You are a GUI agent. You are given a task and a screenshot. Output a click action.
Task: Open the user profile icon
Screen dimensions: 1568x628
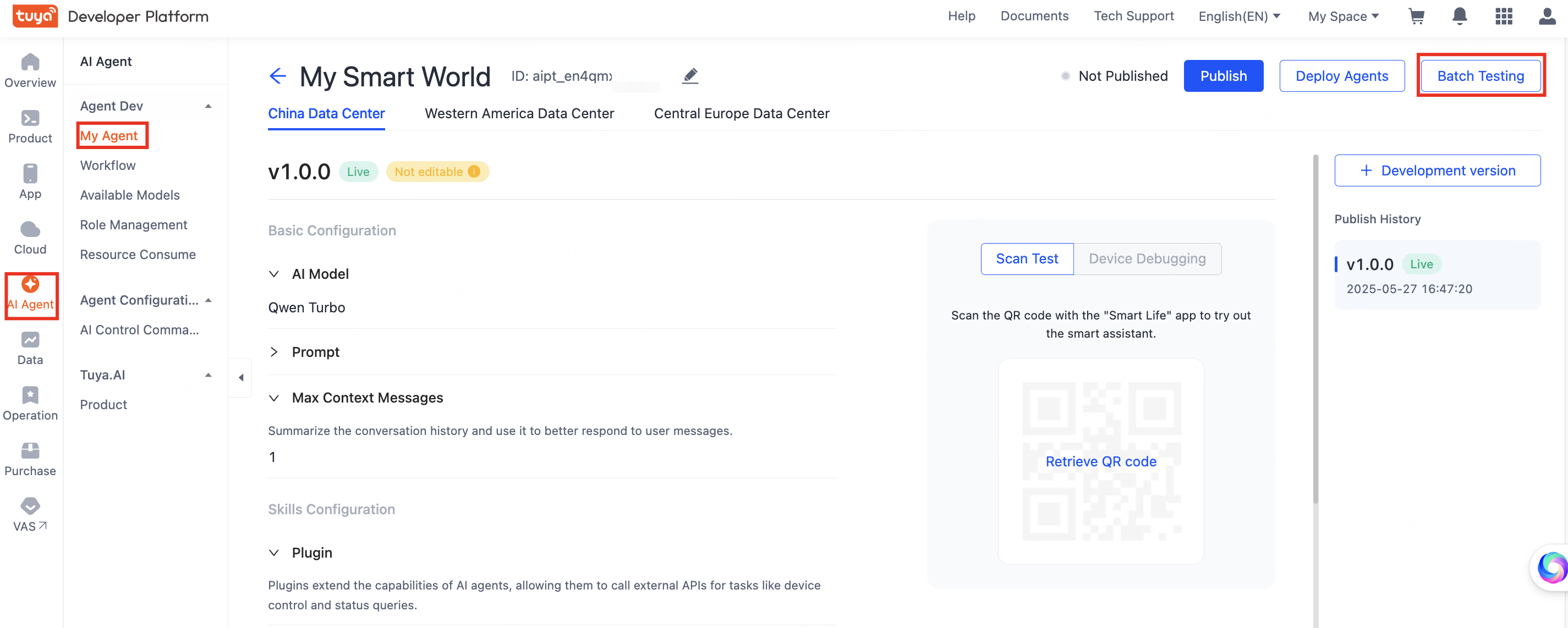click(1547, 16)
